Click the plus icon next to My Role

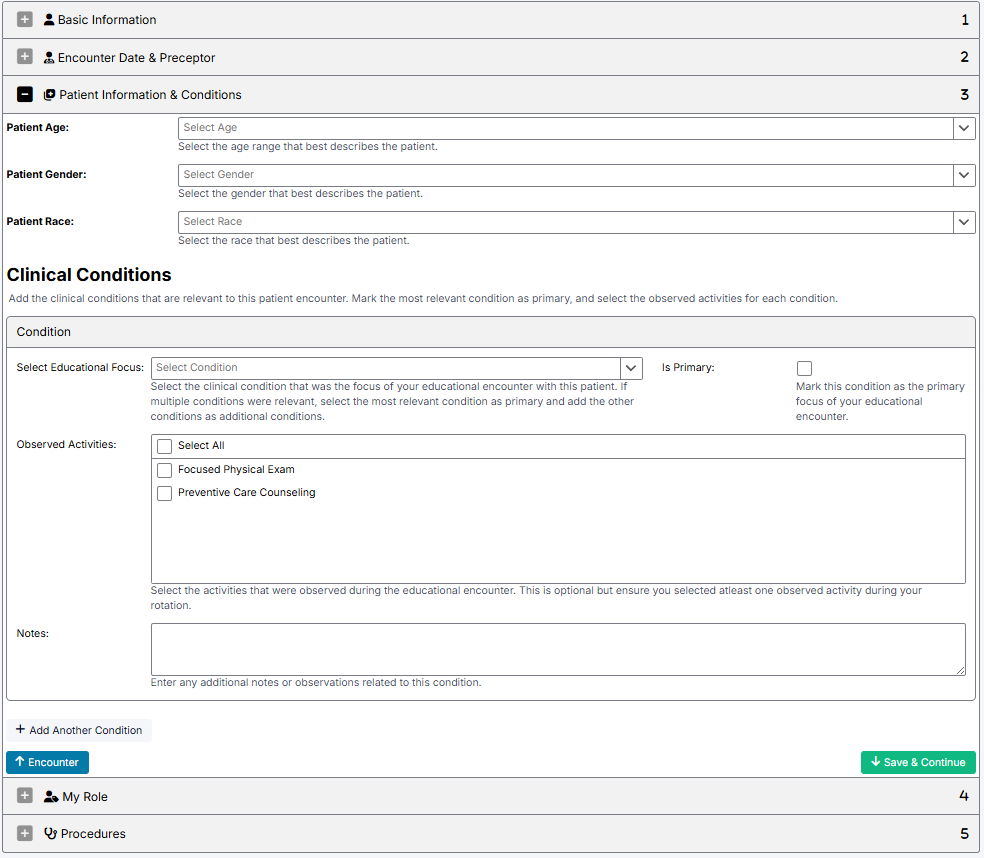click(25, 796)
